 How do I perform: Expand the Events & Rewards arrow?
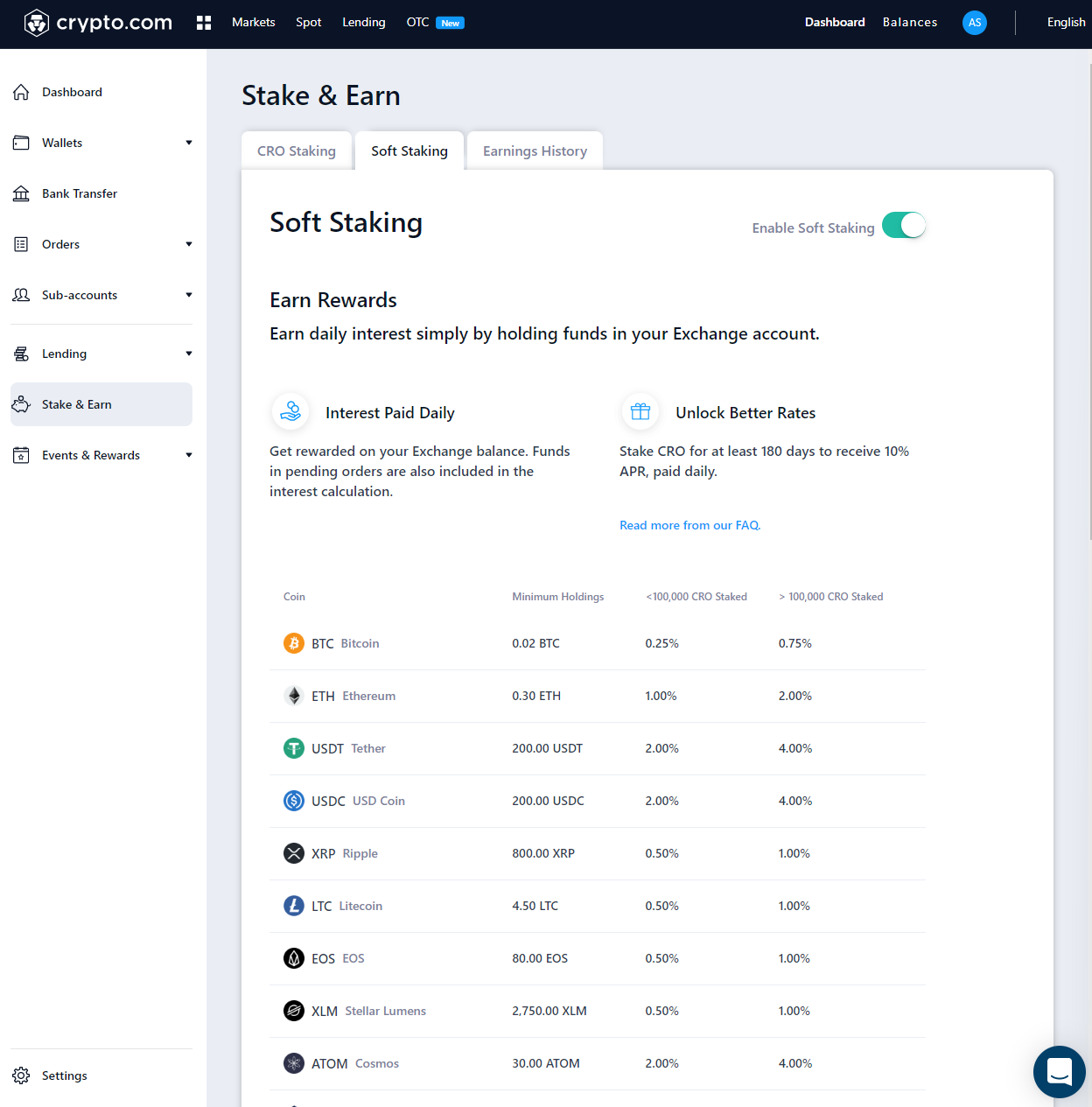(189, 455)
